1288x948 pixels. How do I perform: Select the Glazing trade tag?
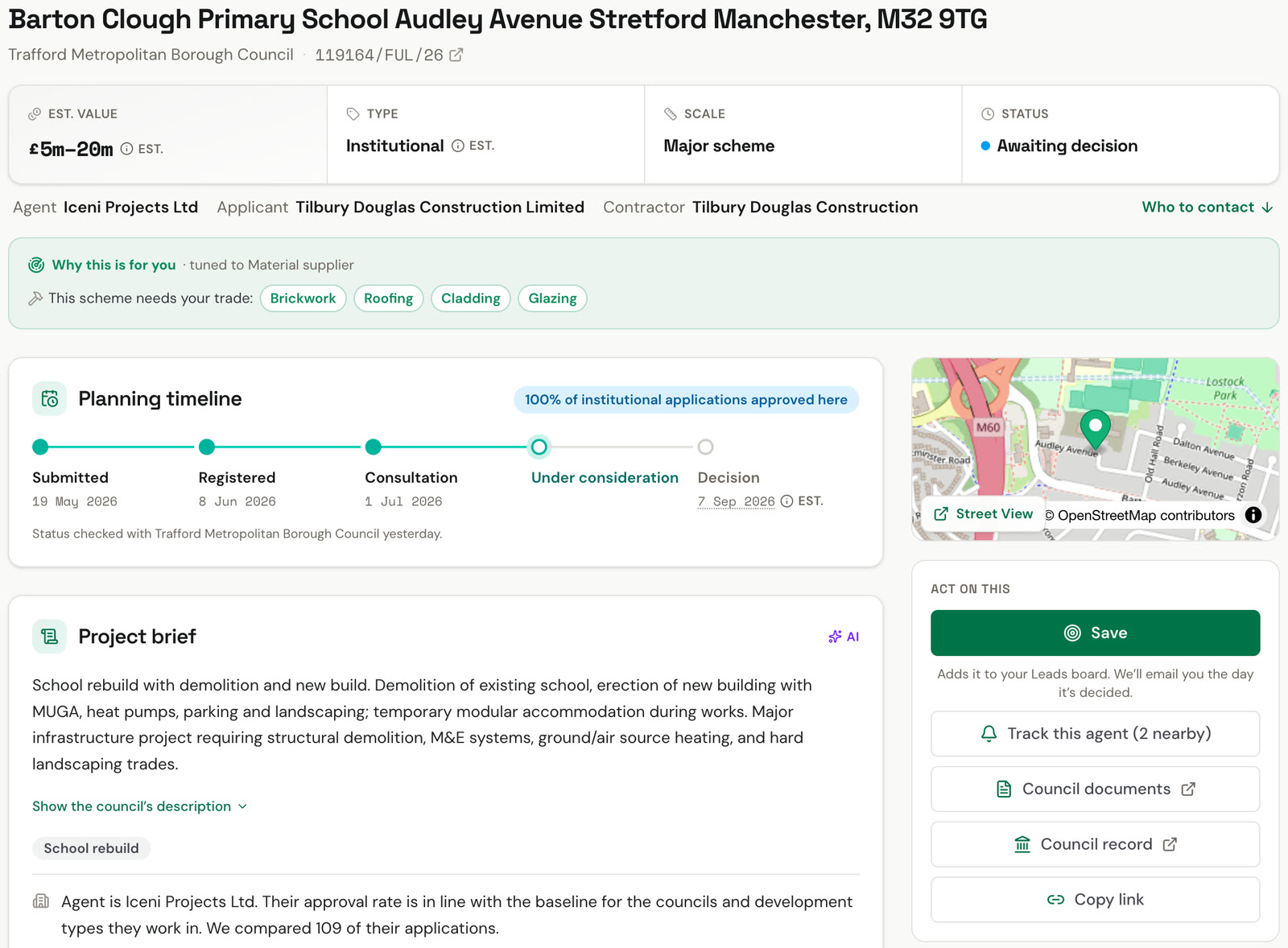[x=553, y=299]
